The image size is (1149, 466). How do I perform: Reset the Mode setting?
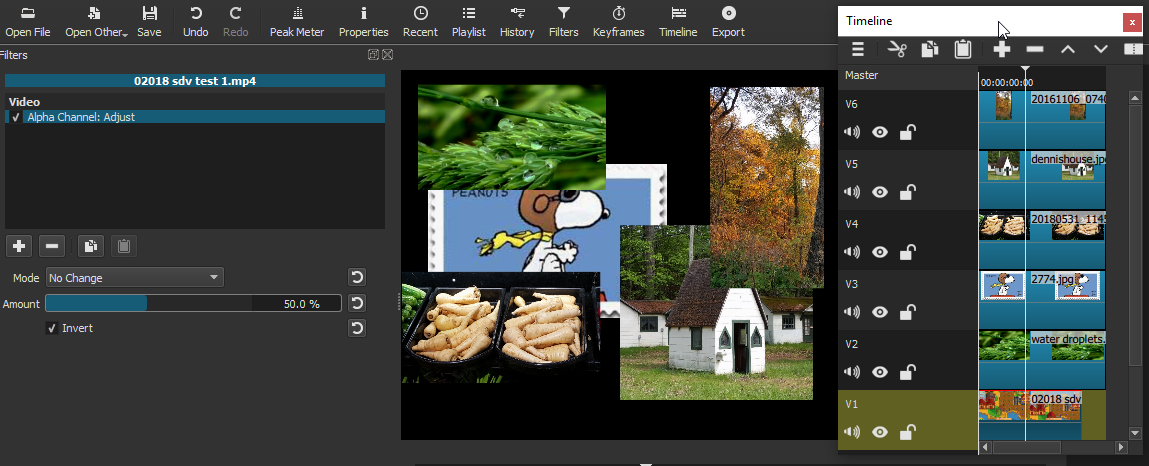(357, 277)
